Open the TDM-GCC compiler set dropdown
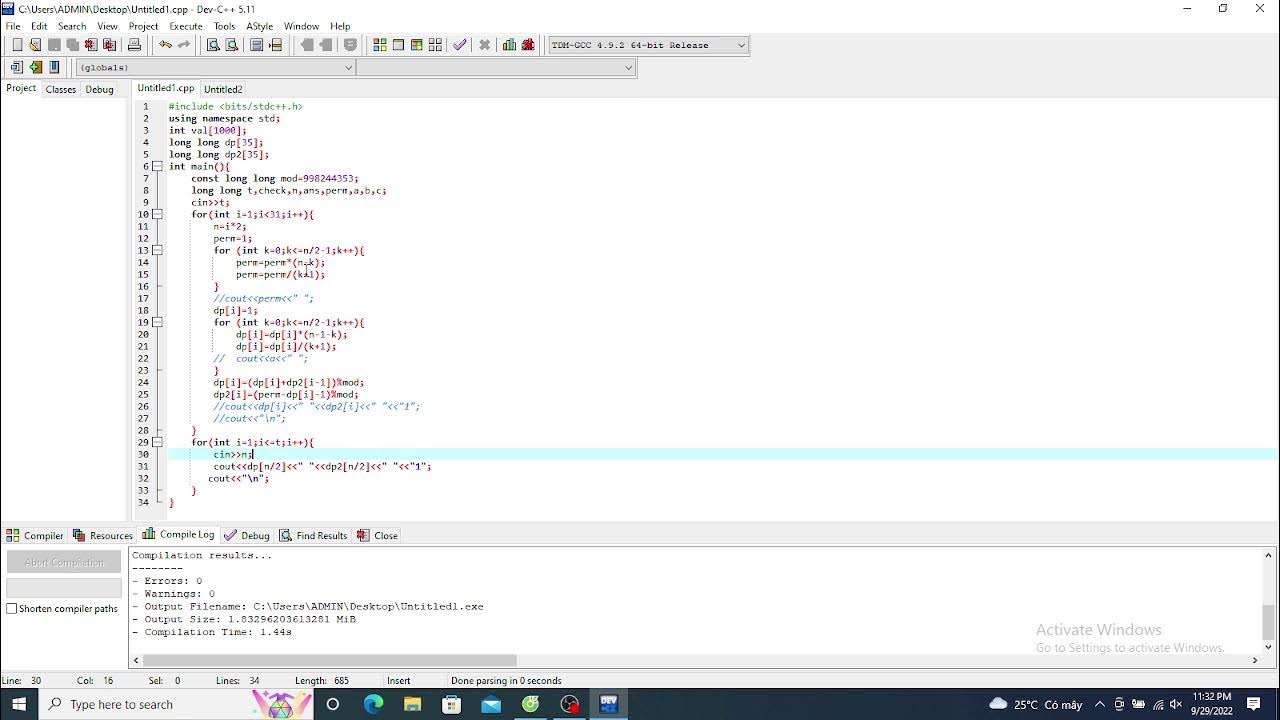1280x720 pixels. point(648,45)
